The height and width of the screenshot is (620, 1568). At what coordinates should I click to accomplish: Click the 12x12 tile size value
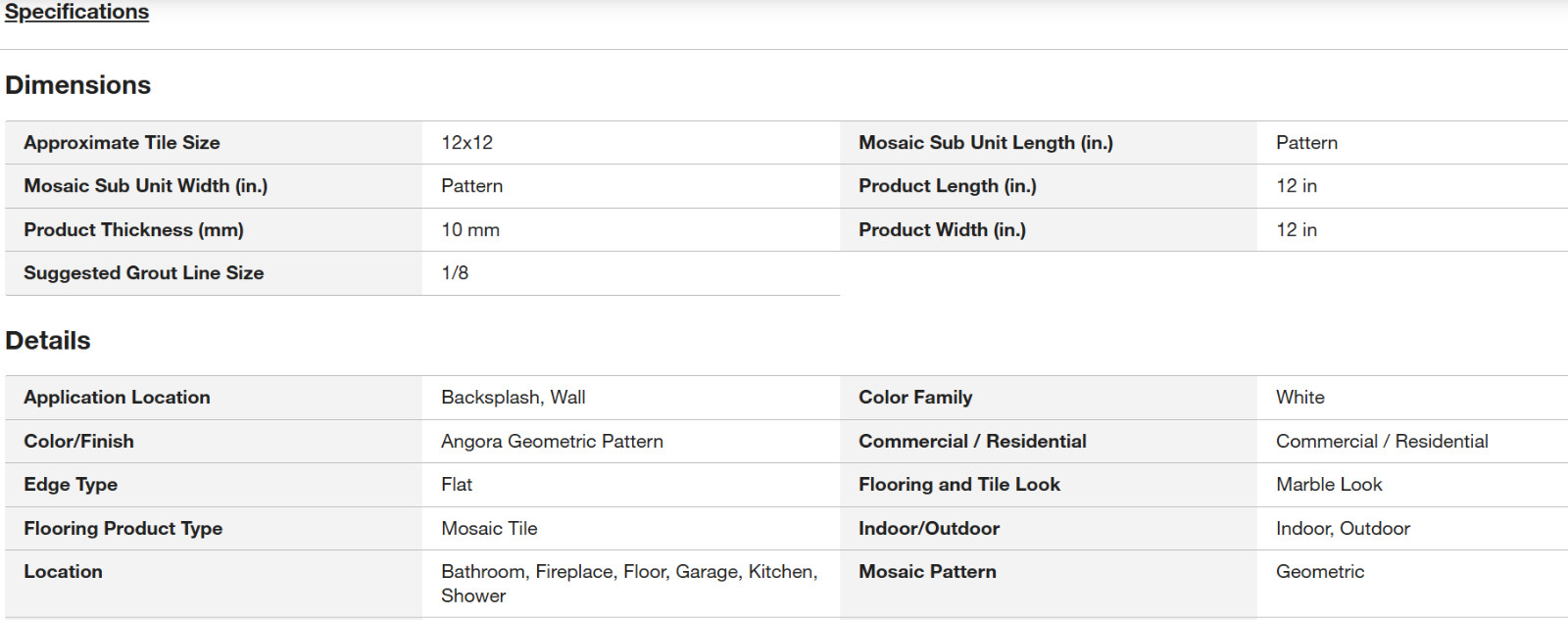[466, 143]
